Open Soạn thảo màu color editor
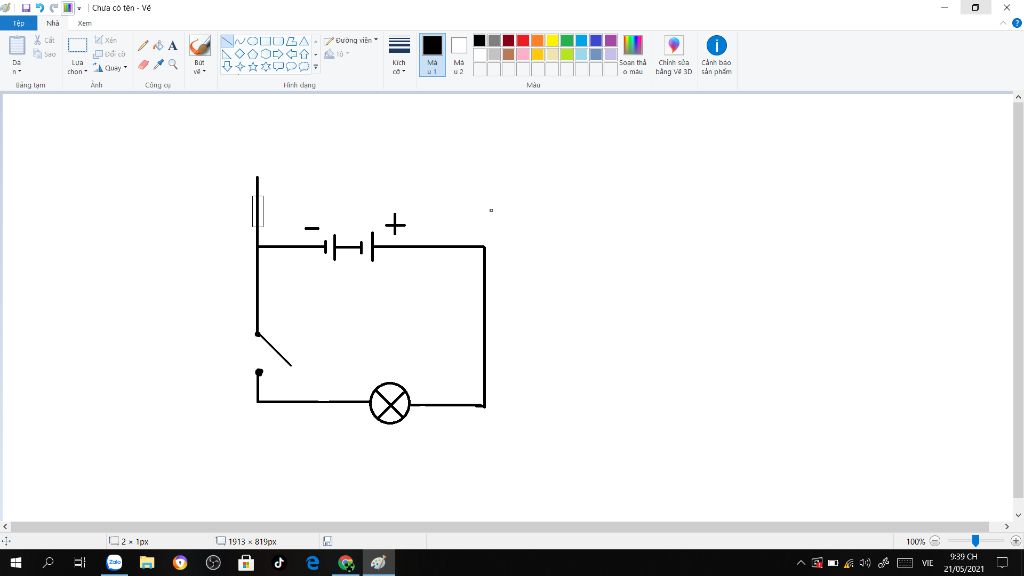This screenshot has width=1024, height=576. pyautogui.click(x=633, y=55)
